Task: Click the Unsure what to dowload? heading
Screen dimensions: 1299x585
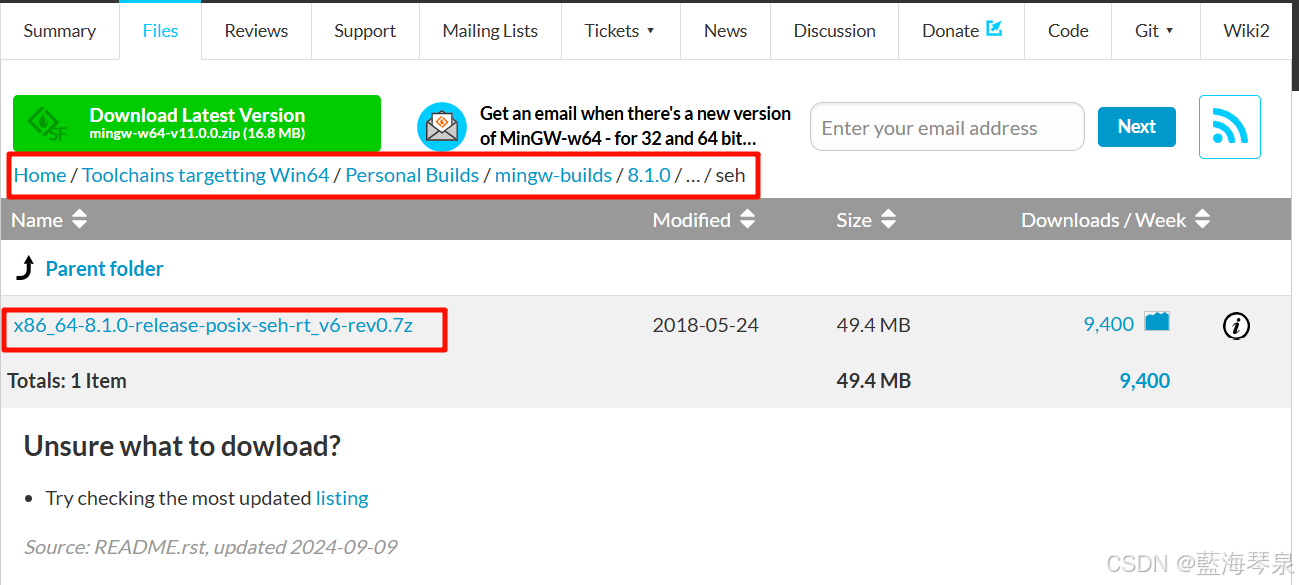Action: click(182, 446)
